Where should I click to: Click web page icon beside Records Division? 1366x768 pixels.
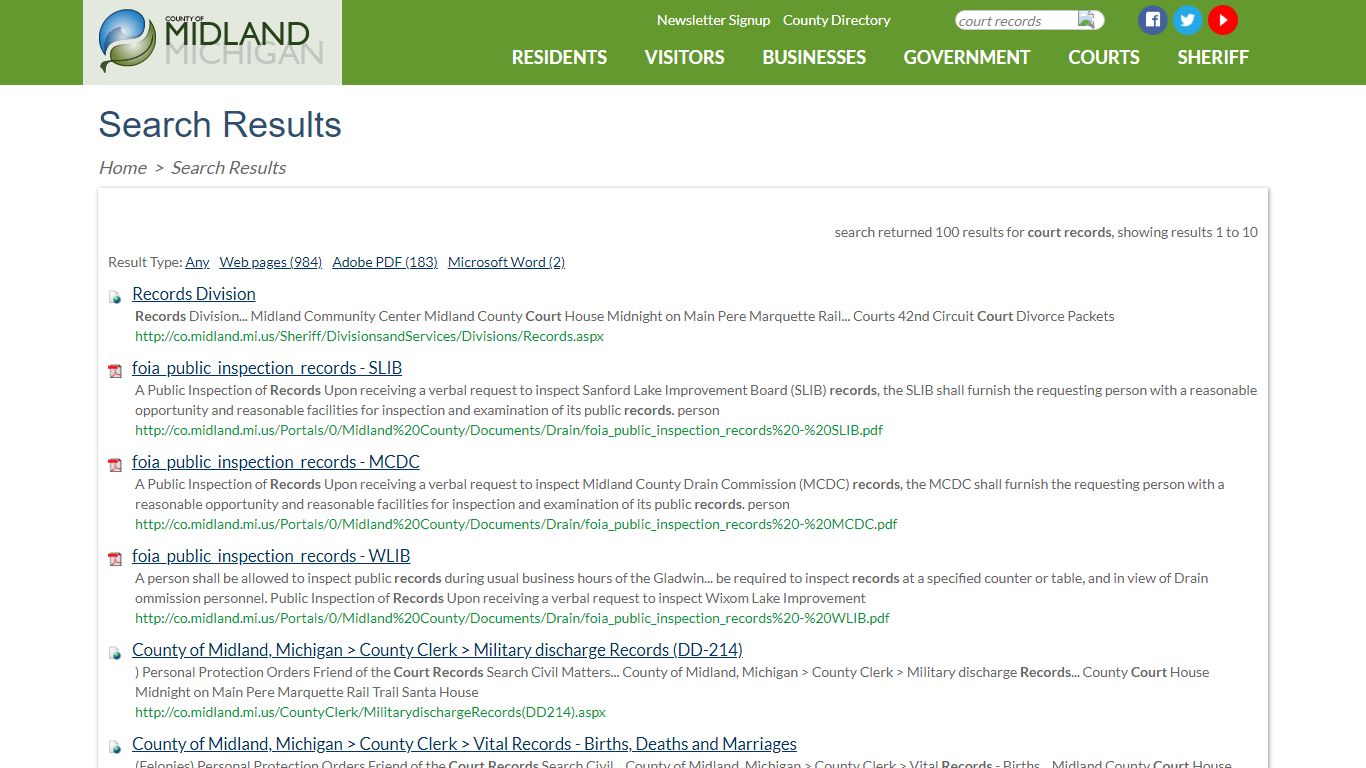tap(115, 296)
